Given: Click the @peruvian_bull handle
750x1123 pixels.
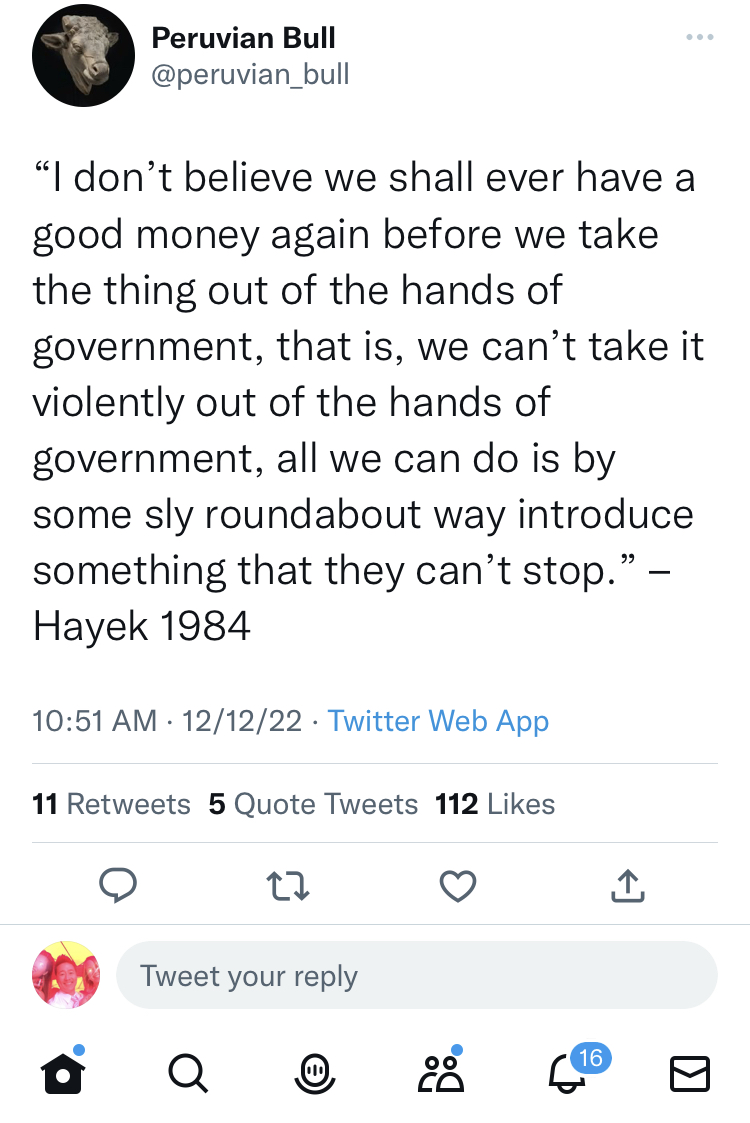Looking at the screenshot, I should point(250,74).
